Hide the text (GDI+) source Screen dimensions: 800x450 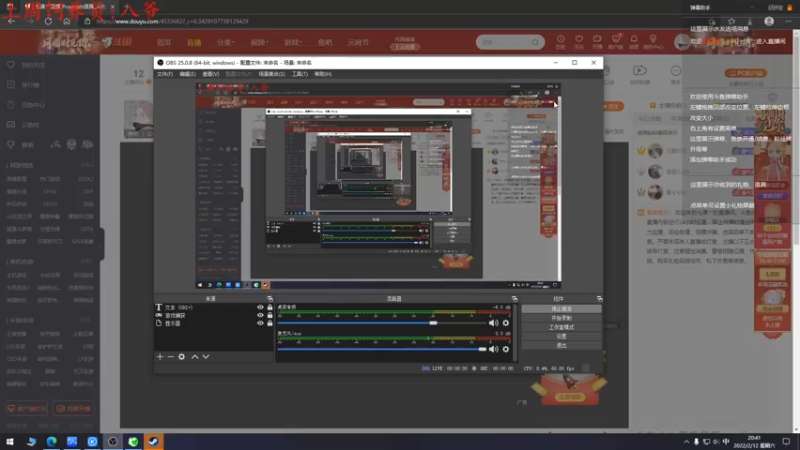(260, 307)
